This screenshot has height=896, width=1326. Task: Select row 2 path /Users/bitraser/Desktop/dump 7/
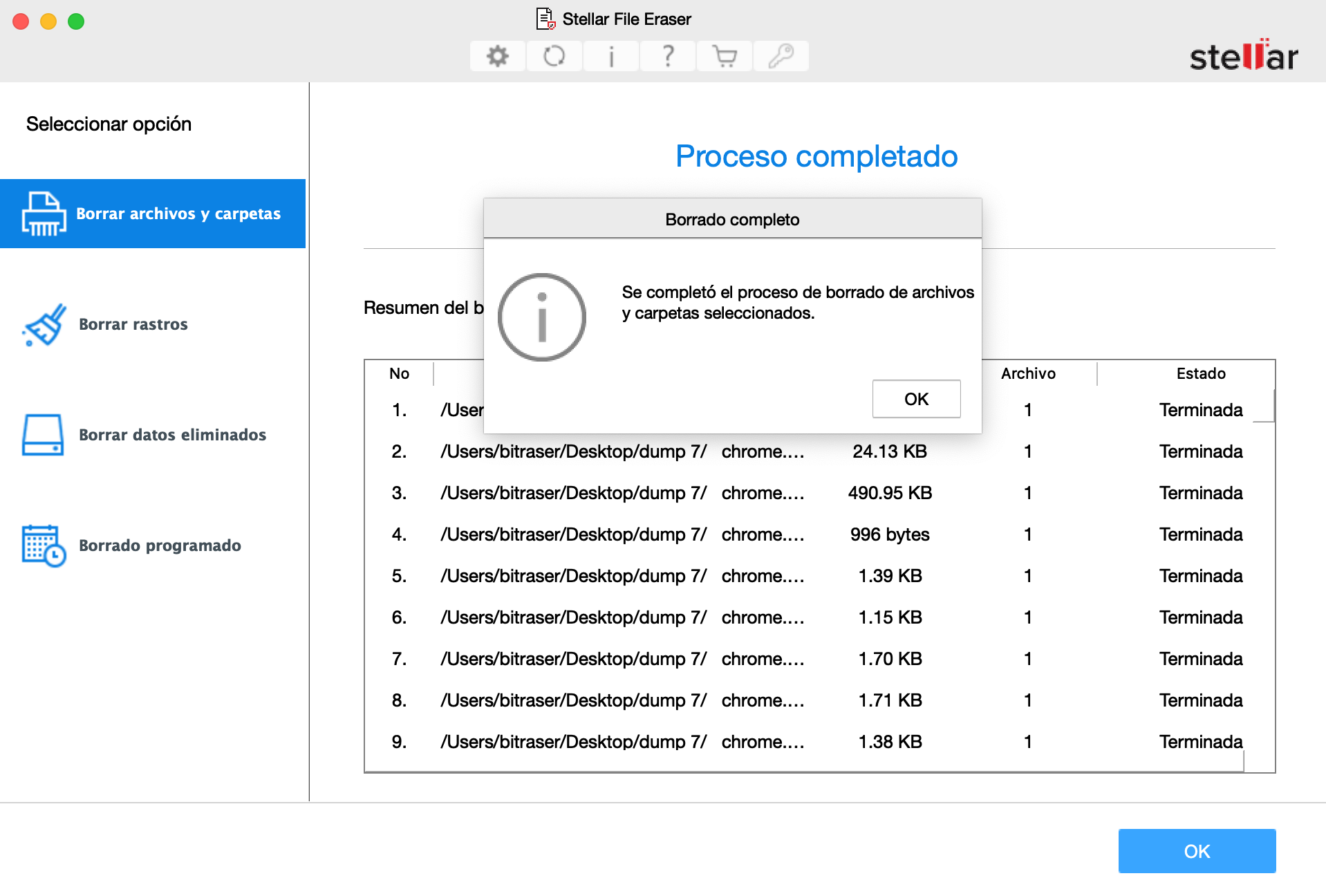(x=573, y=451)
